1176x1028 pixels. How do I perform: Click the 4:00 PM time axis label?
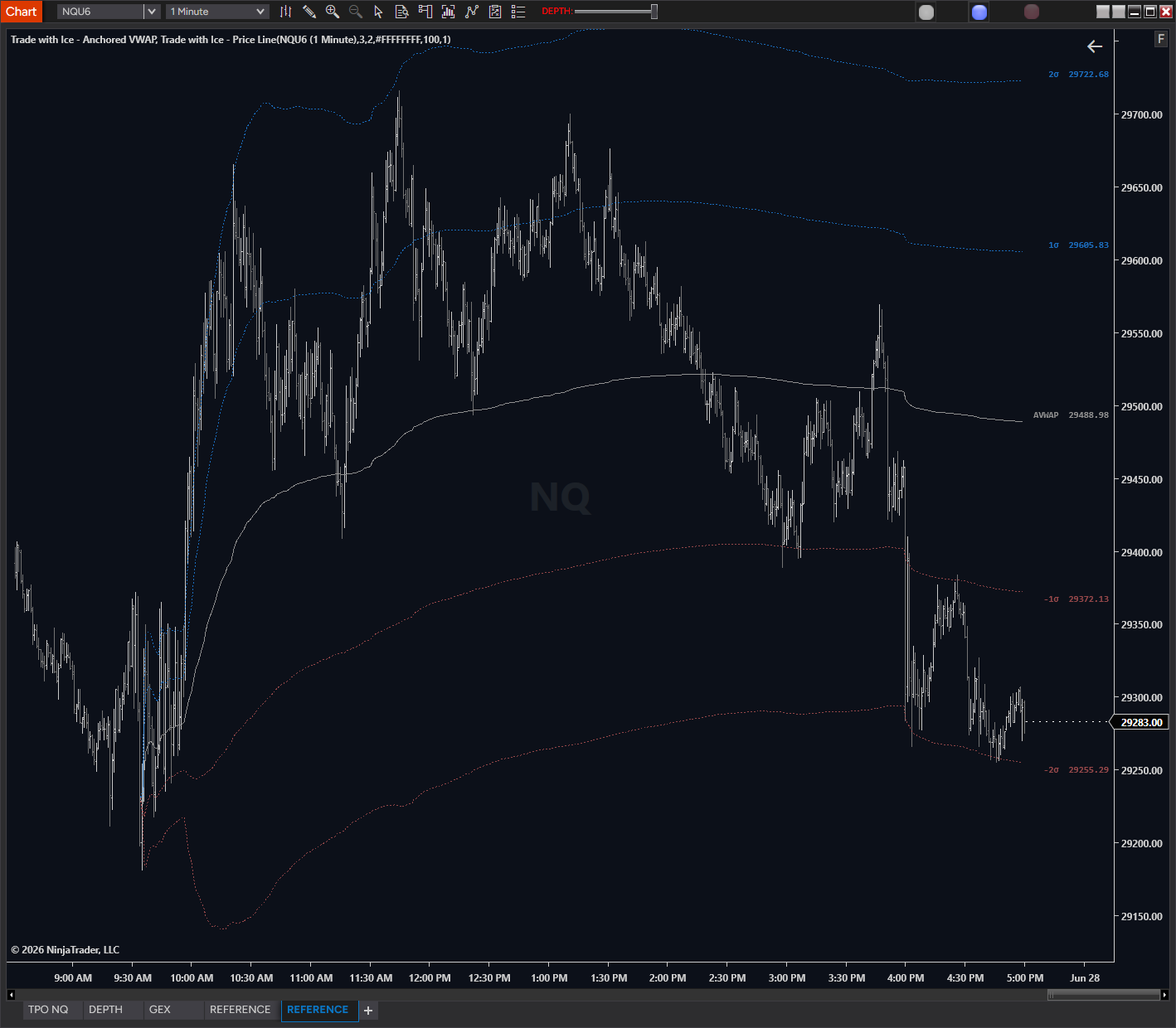(906, 978)
